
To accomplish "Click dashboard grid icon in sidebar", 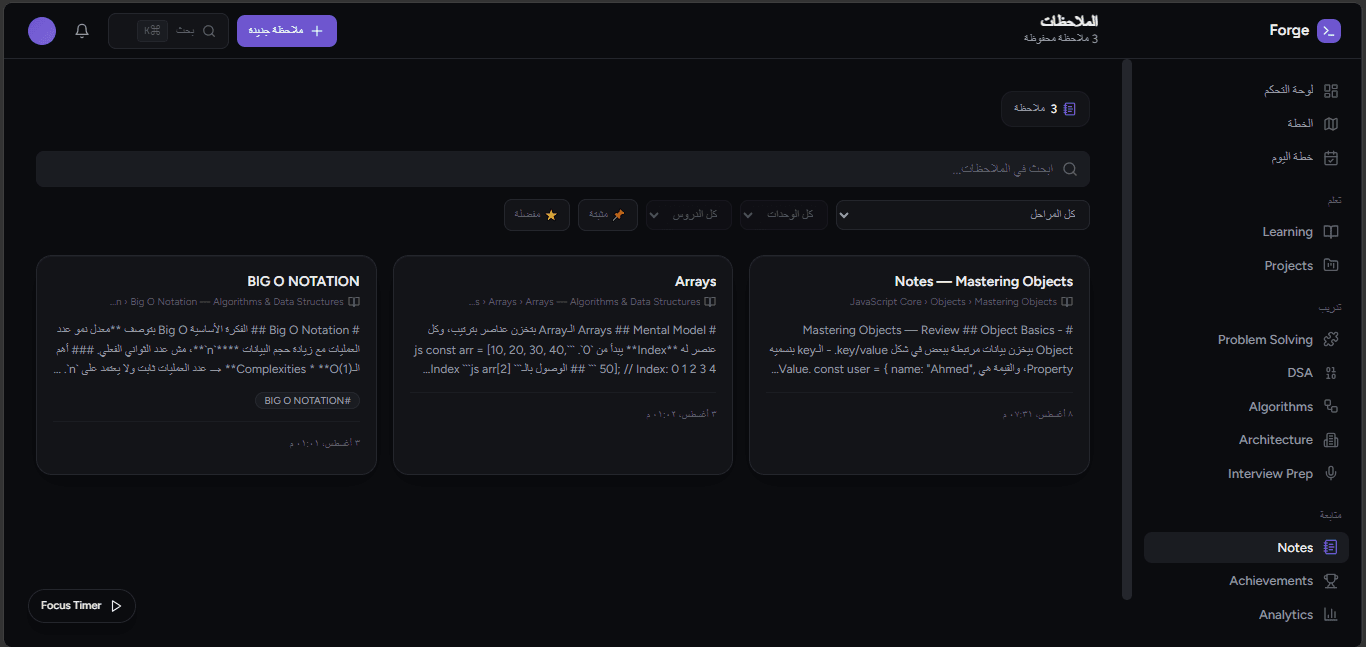I will tap(1331, 90).
